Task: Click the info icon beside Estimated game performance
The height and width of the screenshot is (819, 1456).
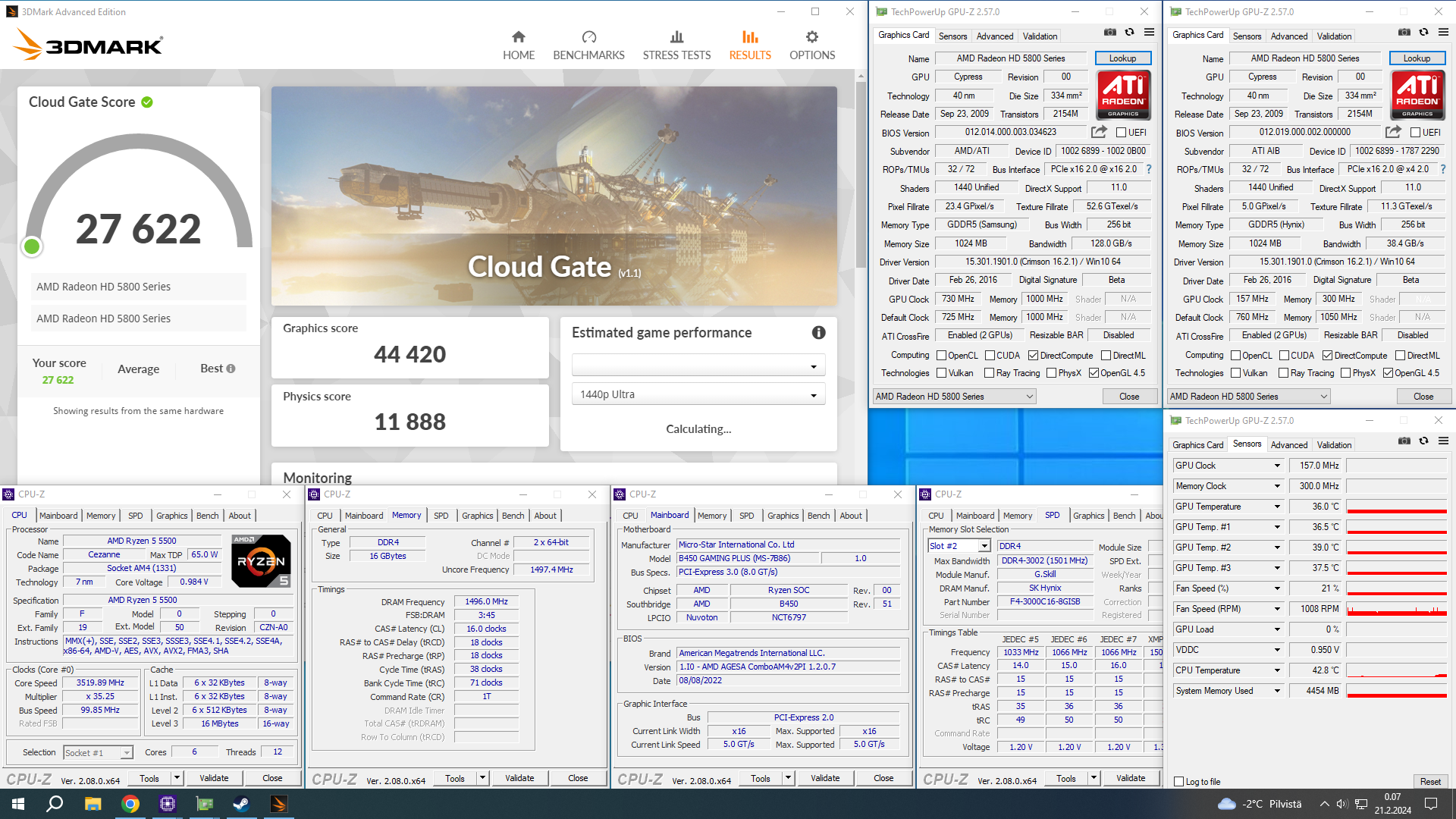Action: coord(818,332)
